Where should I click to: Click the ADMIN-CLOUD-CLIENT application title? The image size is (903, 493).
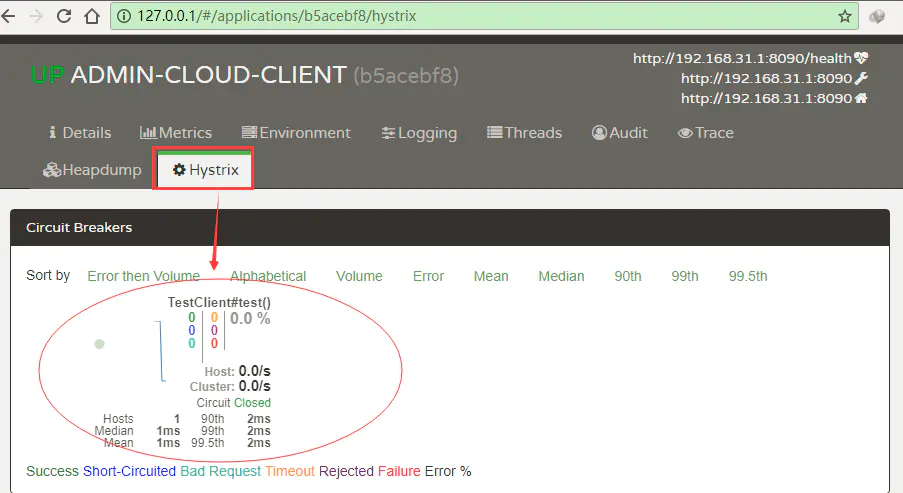208,75
